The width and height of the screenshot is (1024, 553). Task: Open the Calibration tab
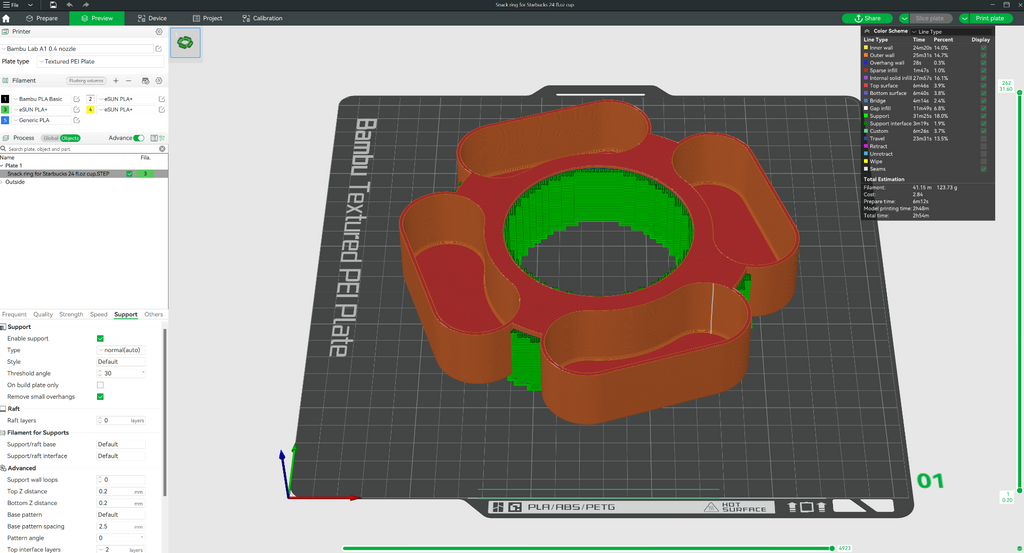pyautogui.click(x=262, y=18)
